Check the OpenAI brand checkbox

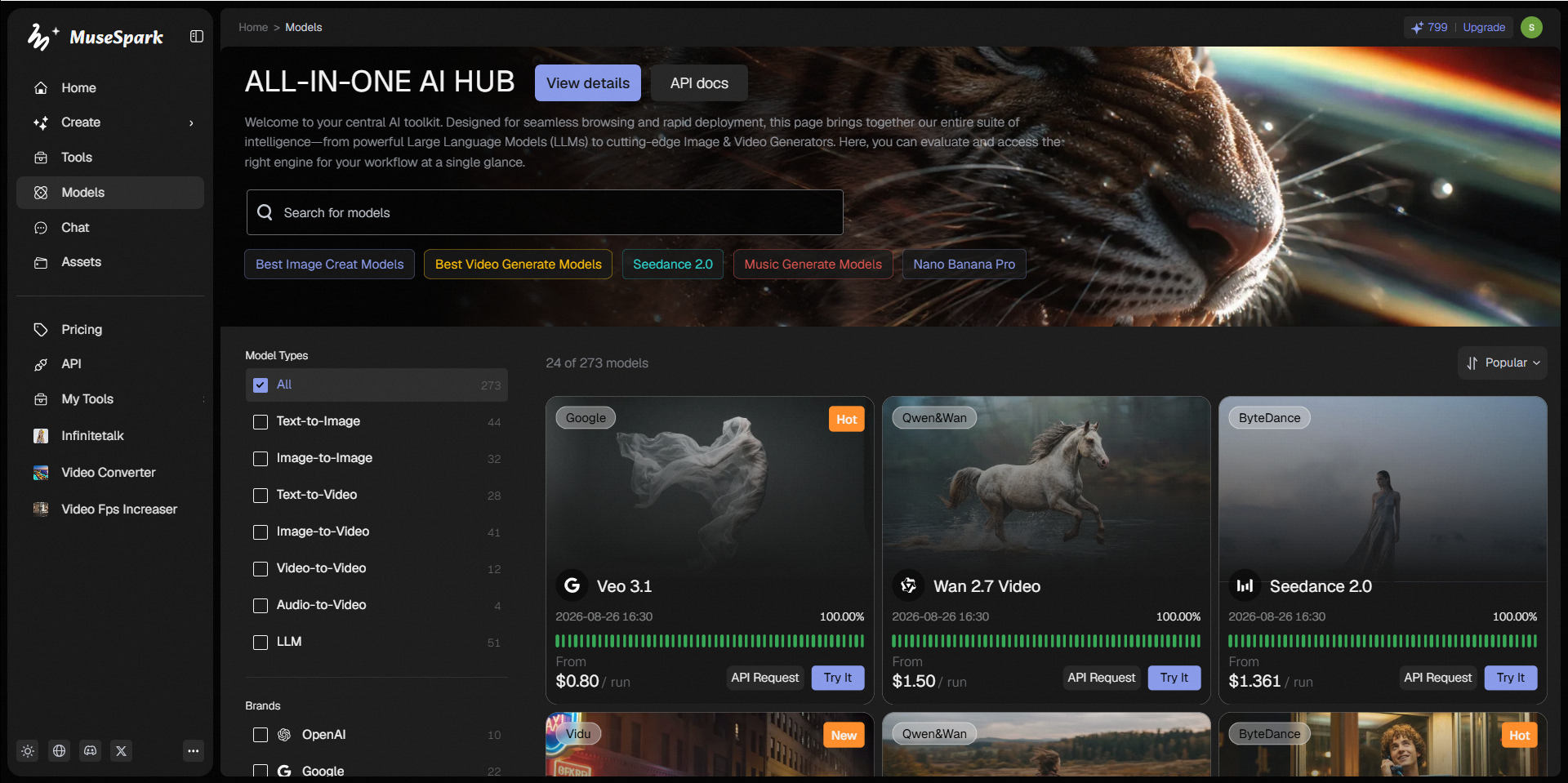(261, 735)
